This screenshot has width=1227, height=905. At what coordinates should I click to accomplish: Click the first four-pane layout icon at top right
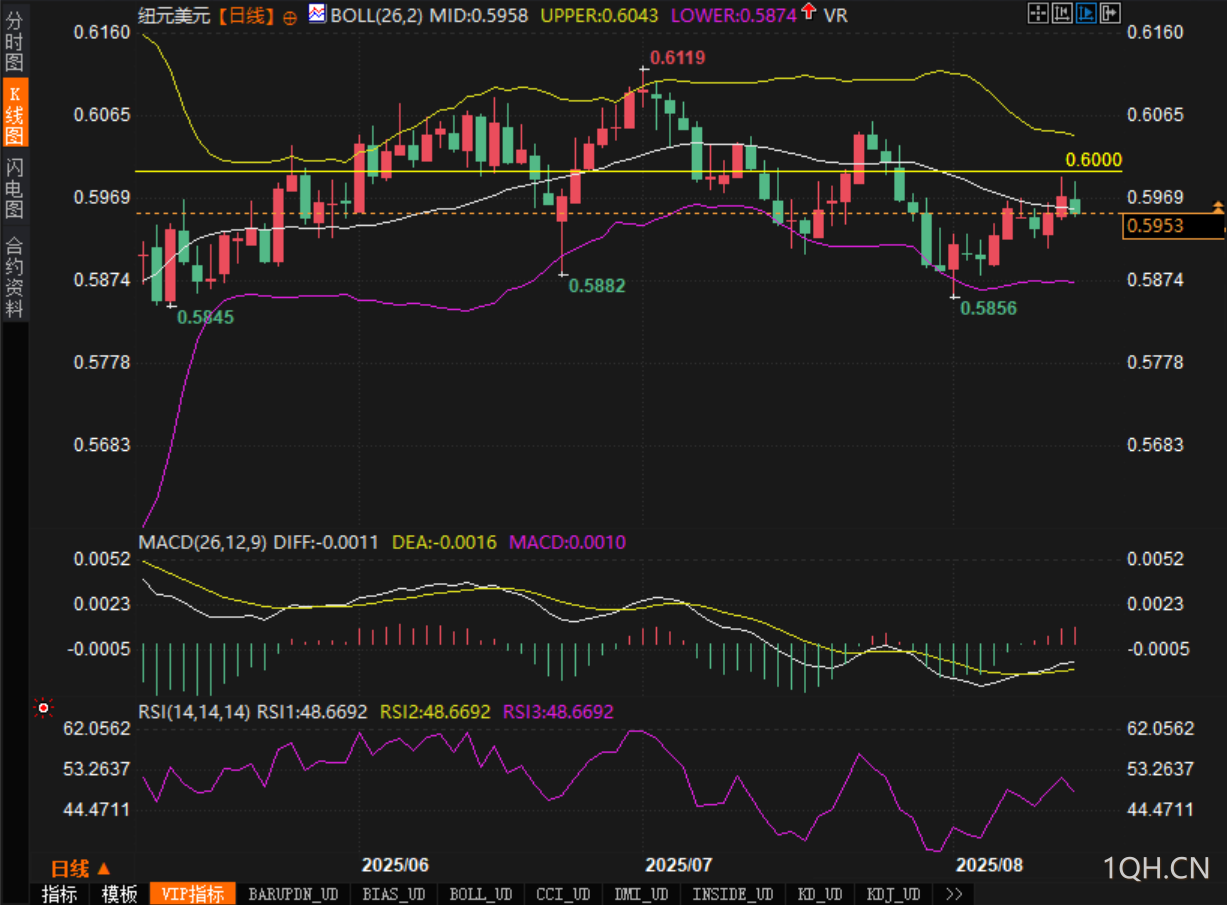(x=1038, y=13)
